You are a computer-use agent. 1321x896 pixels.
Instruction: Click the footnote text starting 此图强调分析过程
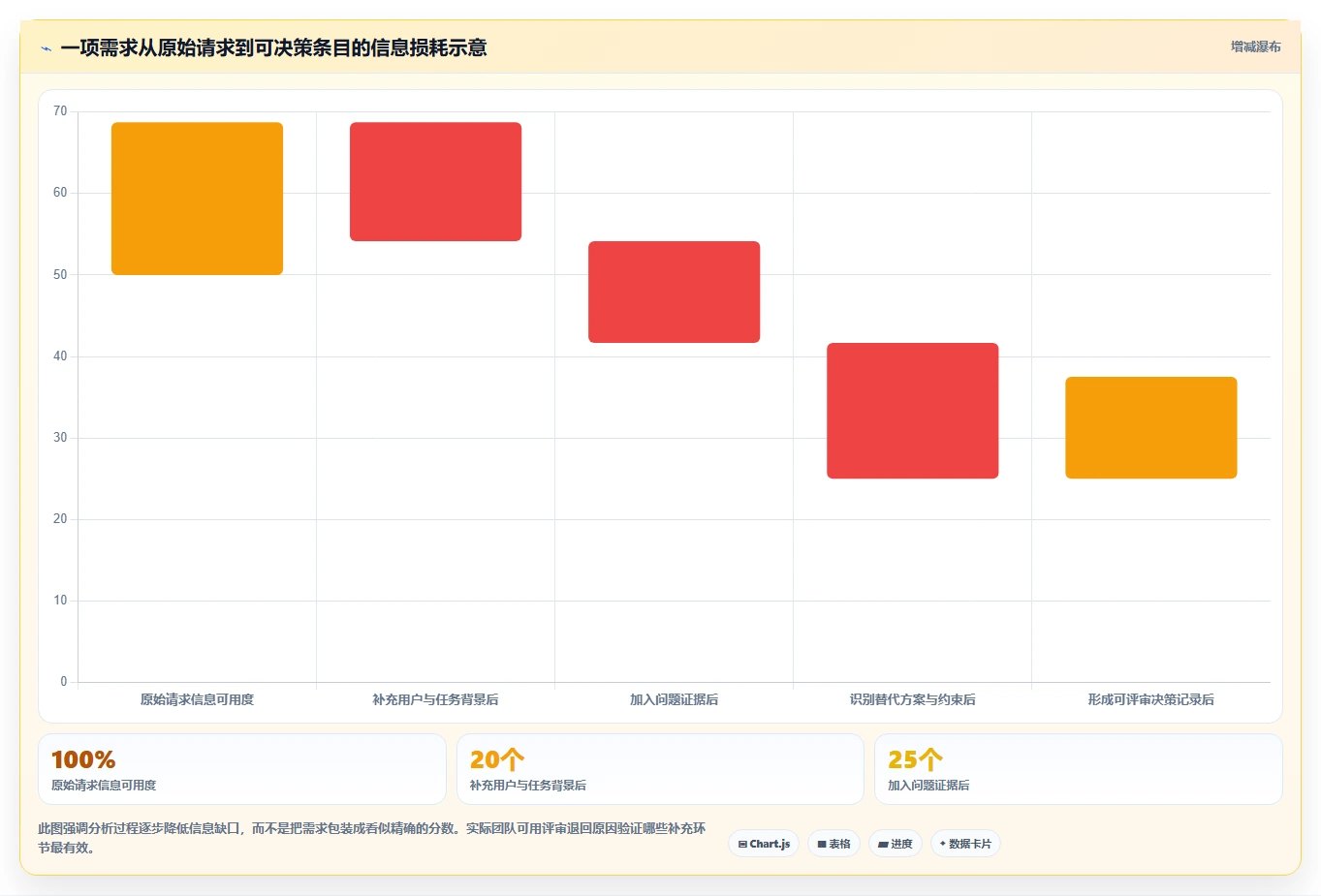(372, 838)
